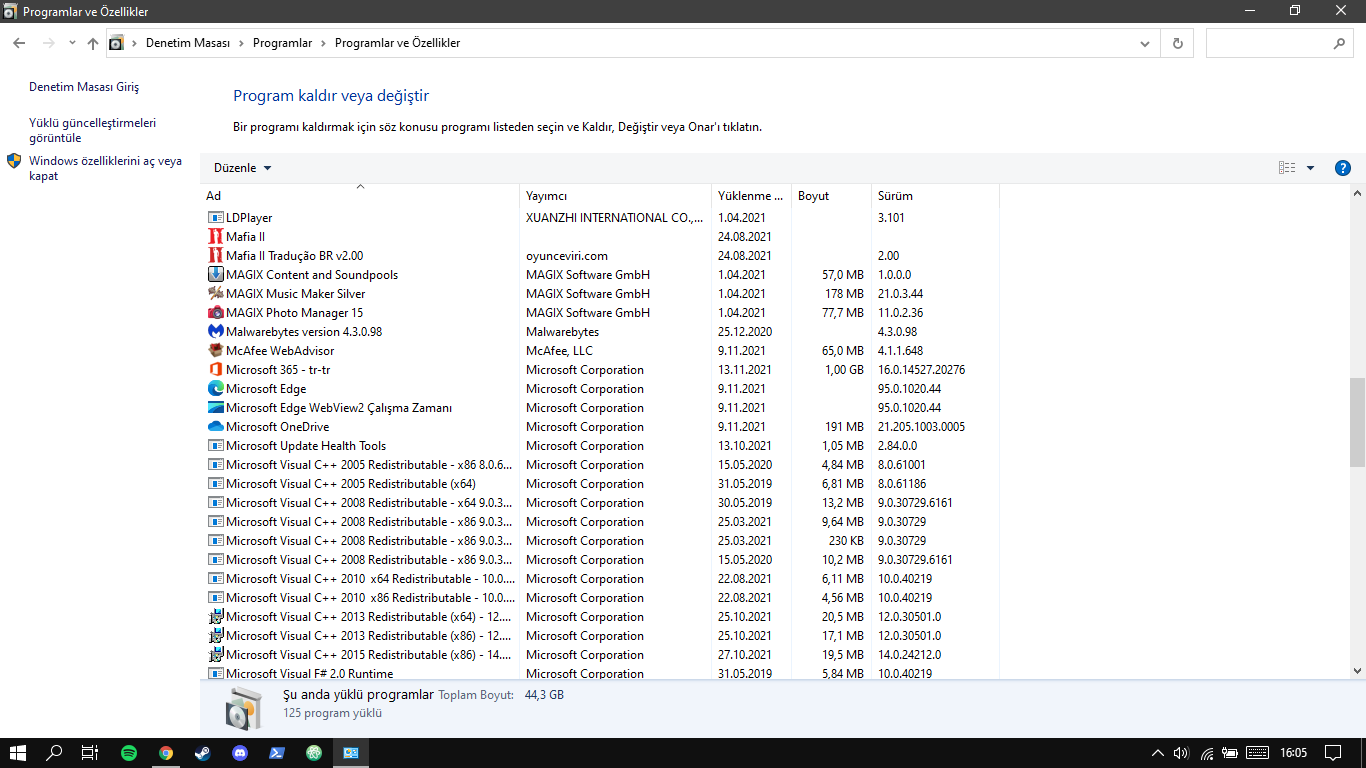Select the Microsoft Edge browser icon

[215, 388]
